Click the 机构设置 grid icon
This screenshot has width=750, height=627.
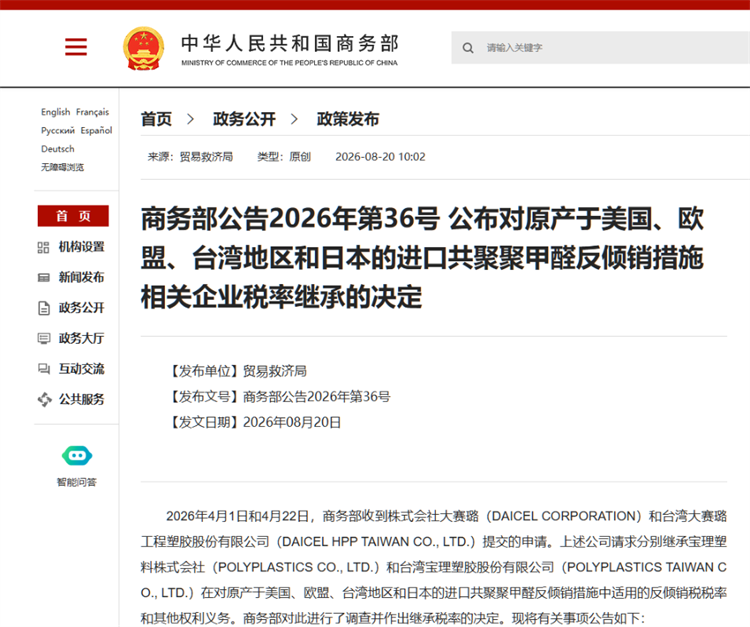click(x=44, y=247)
